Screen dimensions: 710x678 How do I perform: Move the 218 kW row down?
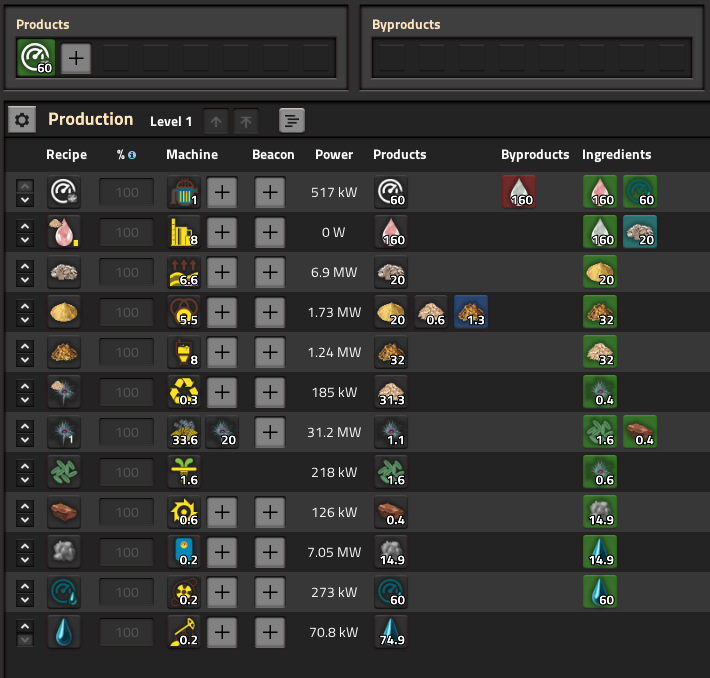[25, 480]
